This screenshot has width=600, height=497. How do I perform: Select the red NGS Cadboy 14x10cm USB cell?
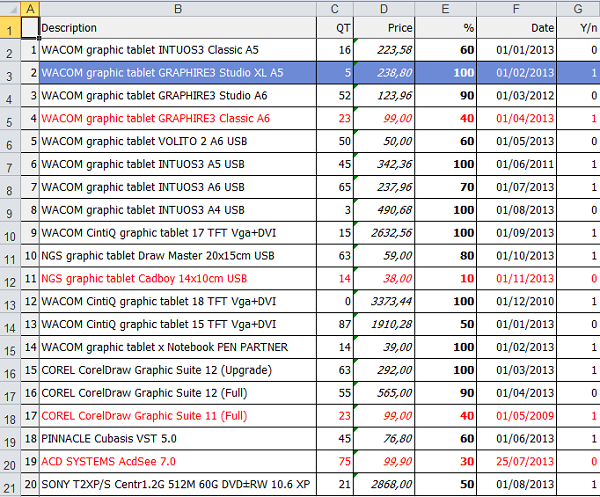click(x=177, y=278)
